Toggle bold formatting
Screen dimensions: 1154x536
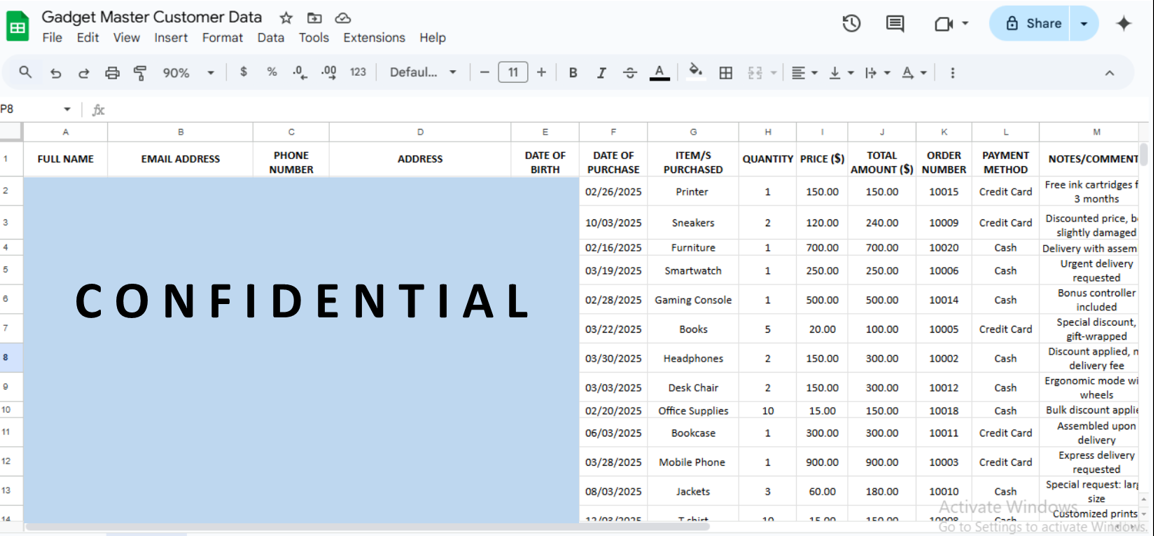573,72
